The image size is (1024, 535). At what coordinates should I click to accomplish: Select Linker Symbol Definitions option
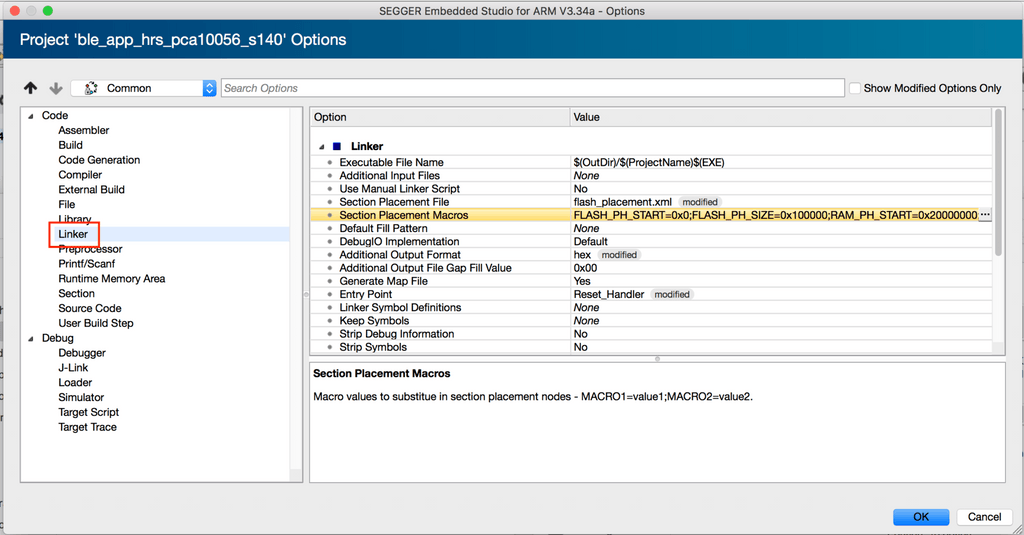pyautogui.click(x=400, y=308)
